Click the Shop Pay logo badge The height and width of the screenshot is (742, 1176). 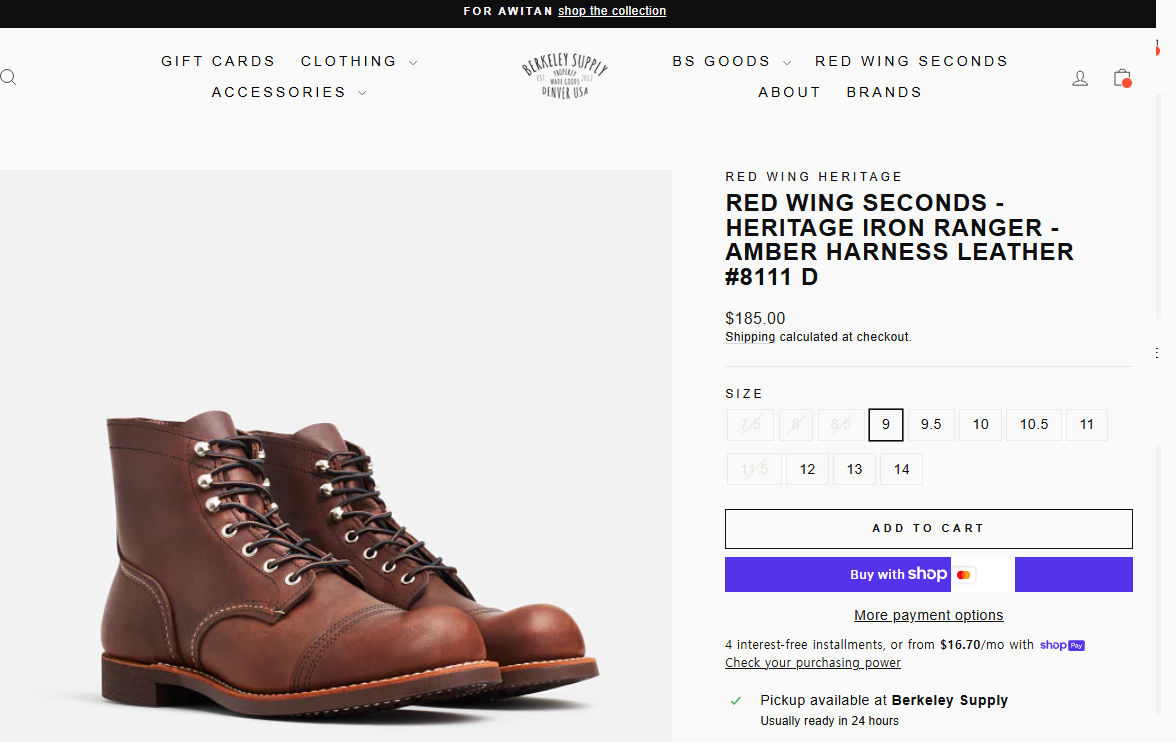(1062, 645)
